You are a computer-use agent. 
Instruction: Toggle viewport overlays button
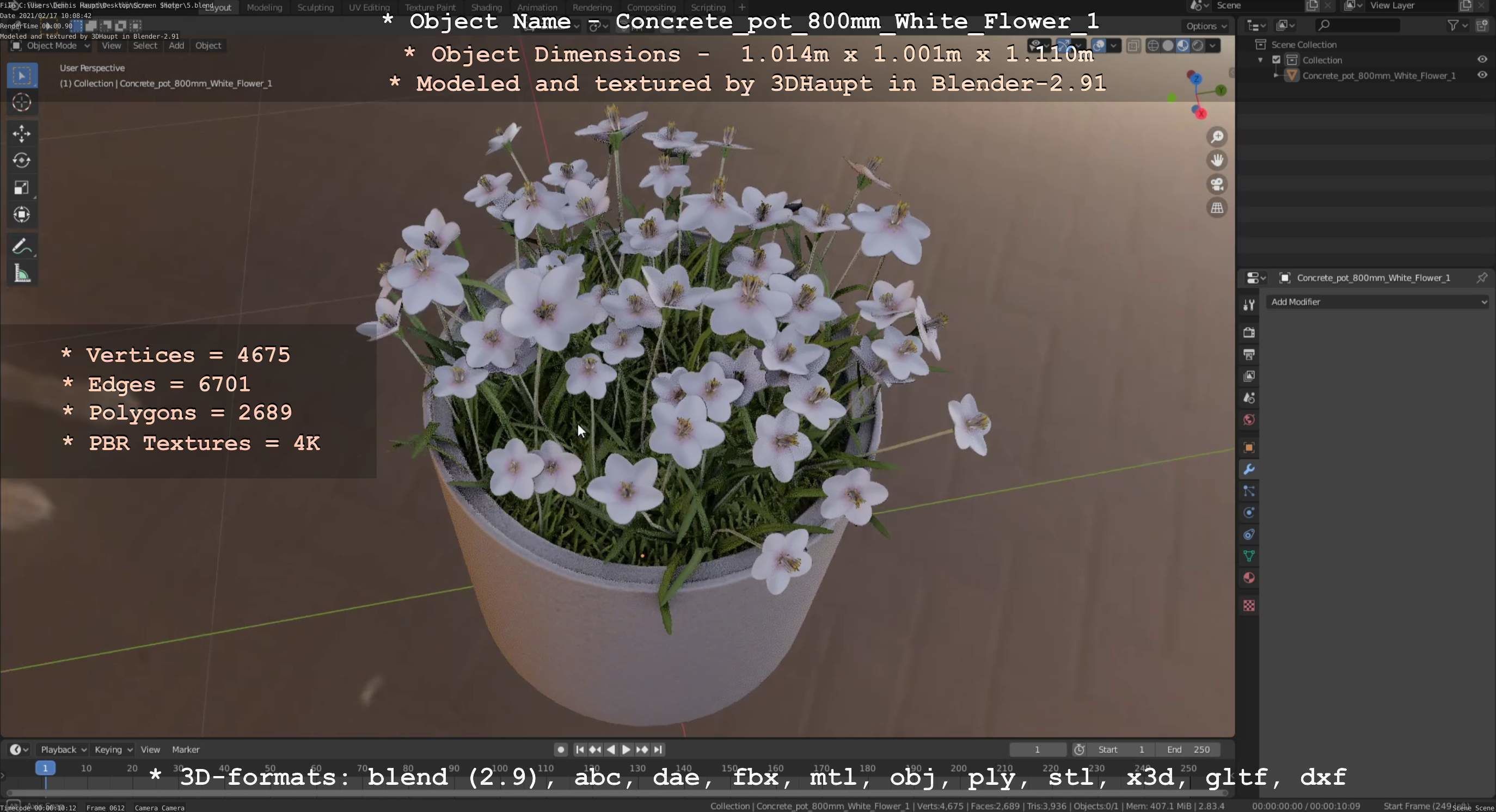[1098, 46]
